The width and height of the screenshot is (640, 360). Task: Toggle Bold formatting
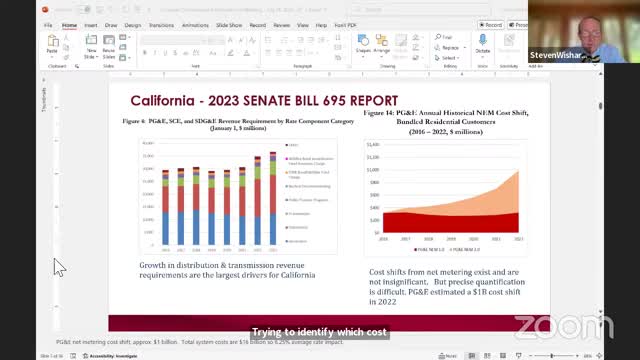(144, 53)
